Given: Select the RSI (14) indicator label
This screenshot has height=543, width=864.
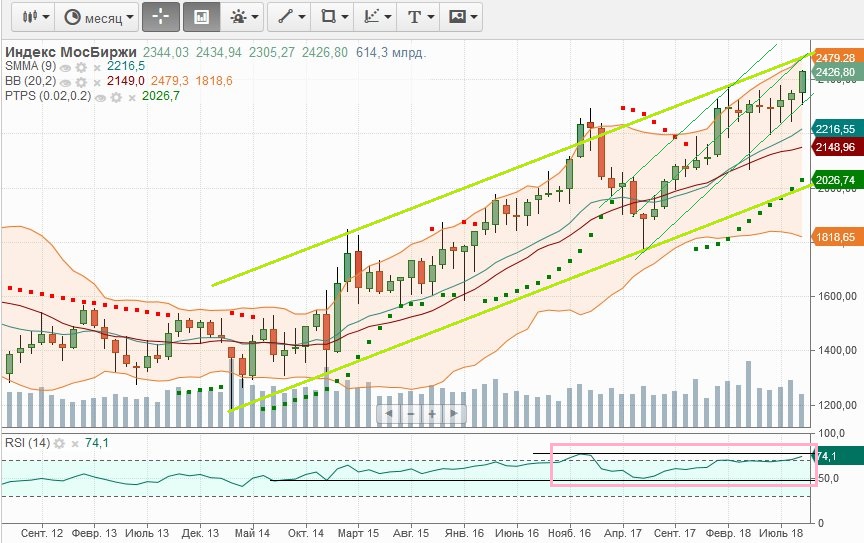Looking at the screenshot, I should [28, 443].
